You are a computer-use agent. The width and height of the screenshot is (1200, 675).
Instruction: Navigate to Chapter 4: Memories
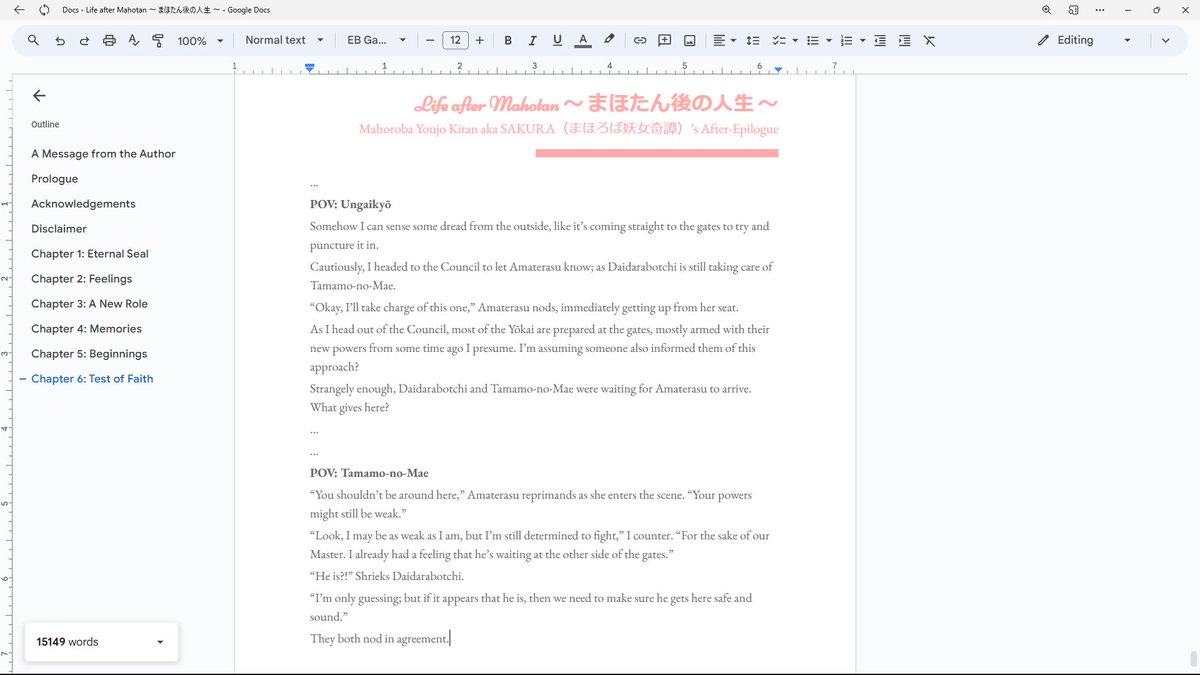click(x=86, y=329)
